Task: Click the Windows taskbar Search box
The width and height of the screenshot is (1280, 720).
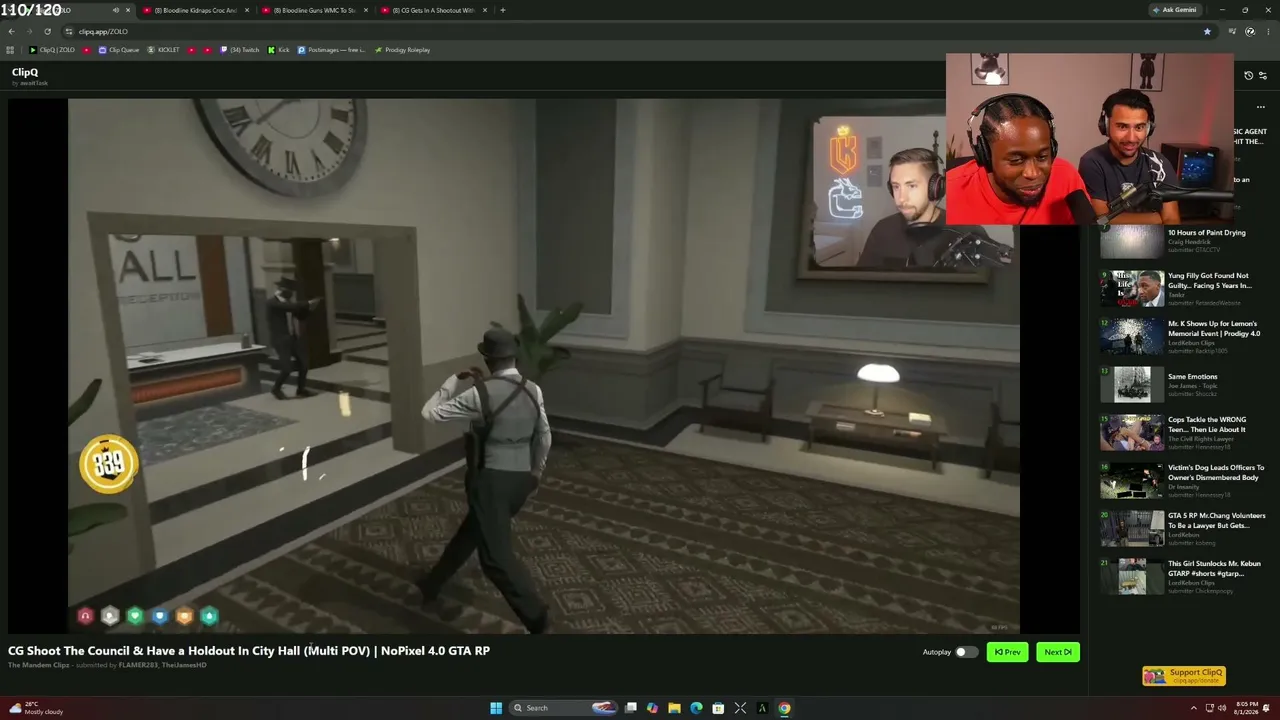Action: point(562,708)
